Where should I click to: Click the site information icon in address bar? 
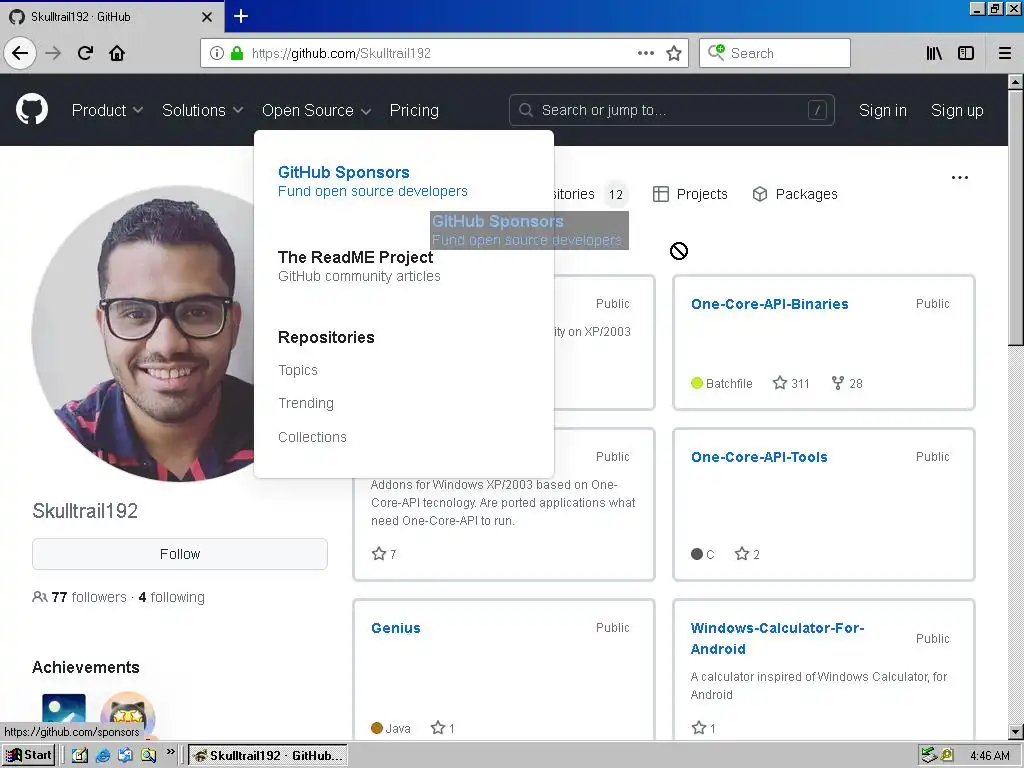pyautogui.click(x=216, y=53)
